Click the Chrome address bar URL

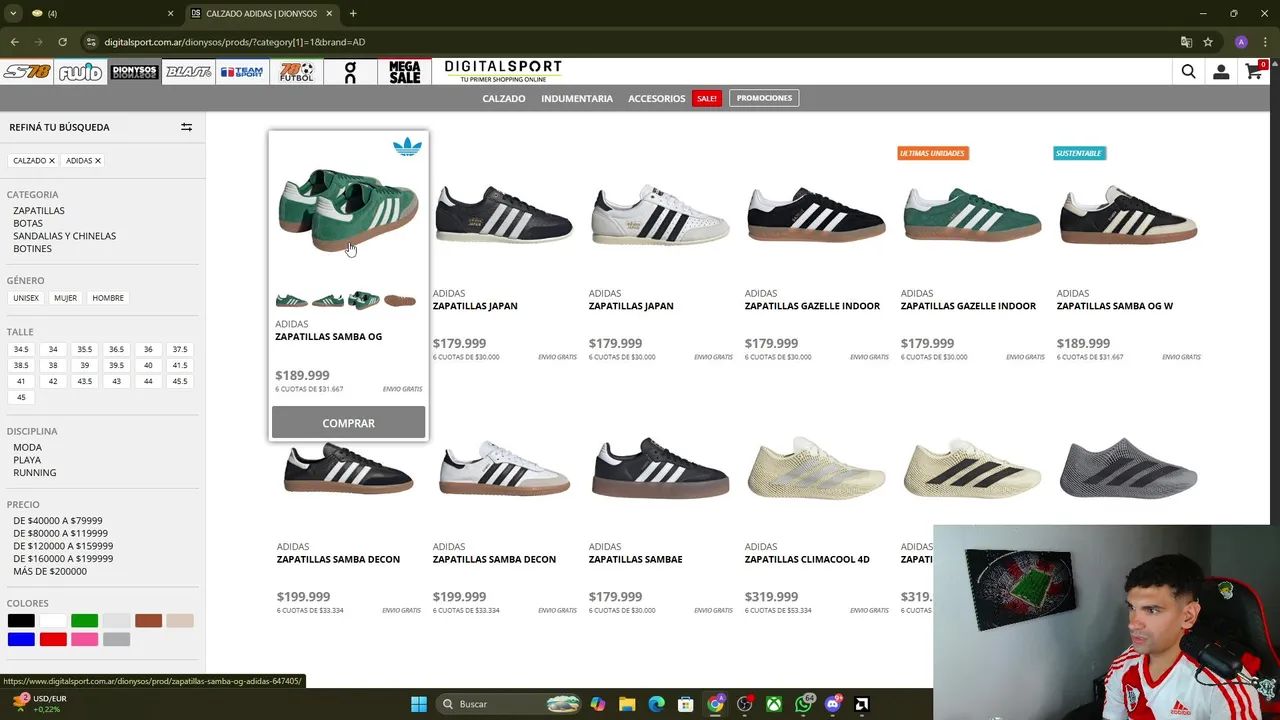coord(235,42)
